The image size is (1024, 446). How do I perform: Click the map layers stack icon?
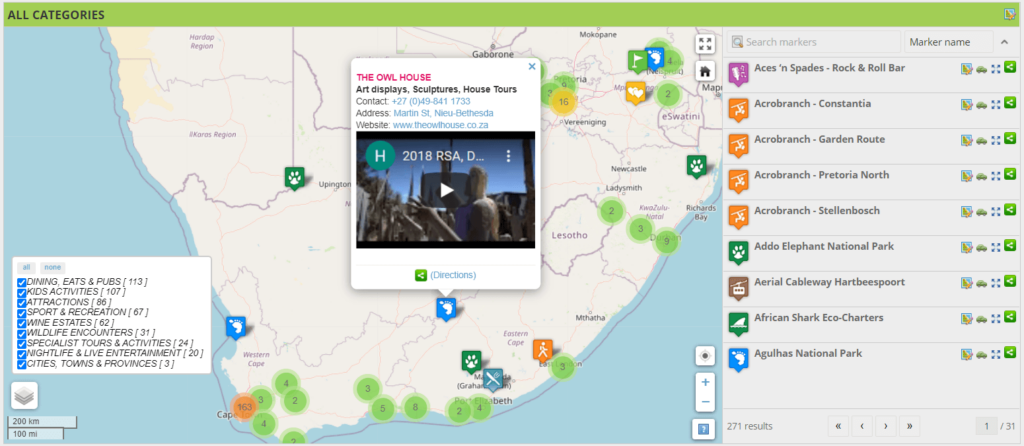25,396
